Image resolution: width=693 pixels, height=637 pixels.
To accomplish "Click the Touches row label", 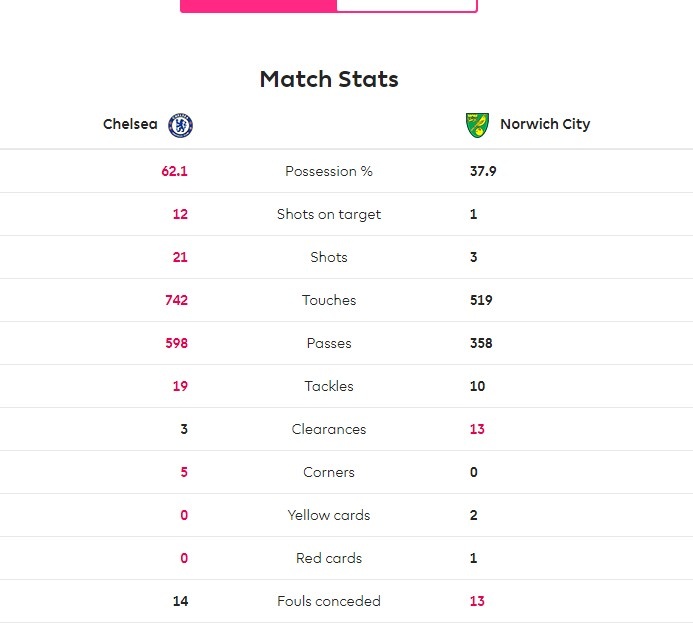I will tap(329, 300).
